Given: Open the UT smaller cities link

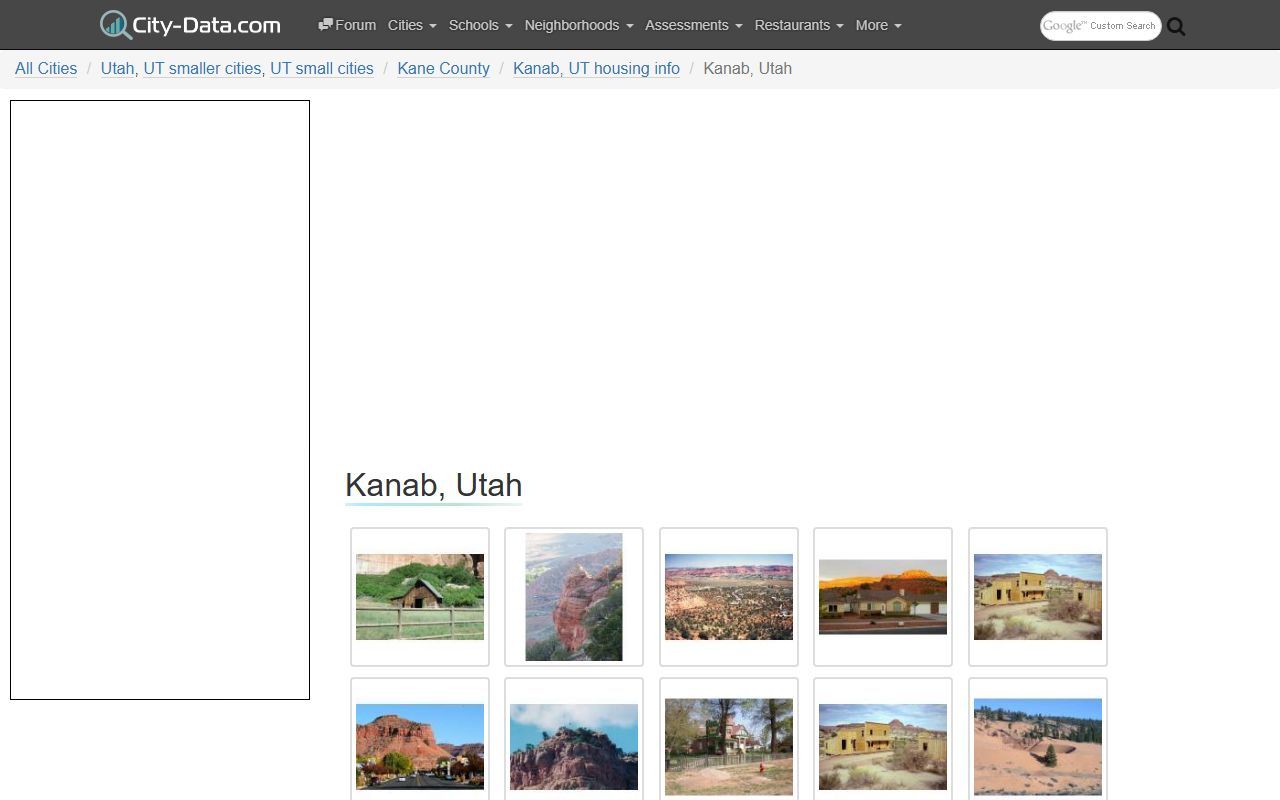Looking at the screenshot, I should [x=202, y=68].
